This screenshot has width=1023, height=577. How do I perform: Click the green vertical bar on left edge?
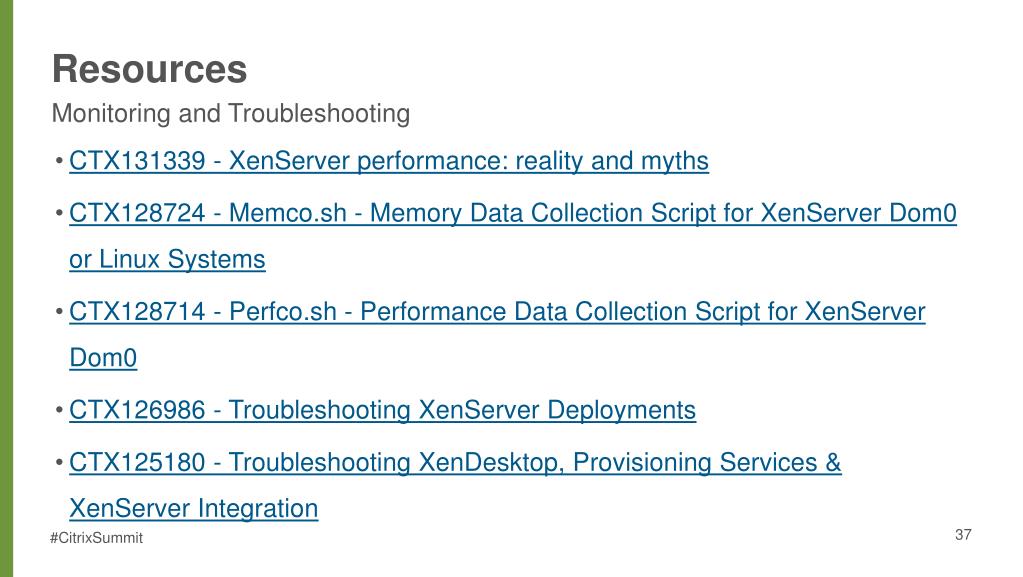point(7,288)
